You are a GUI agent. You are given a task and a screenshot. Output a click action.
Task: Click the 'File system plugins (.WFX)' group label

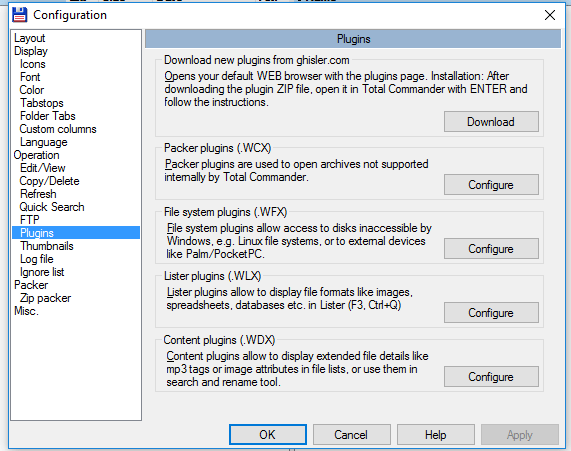225,212
